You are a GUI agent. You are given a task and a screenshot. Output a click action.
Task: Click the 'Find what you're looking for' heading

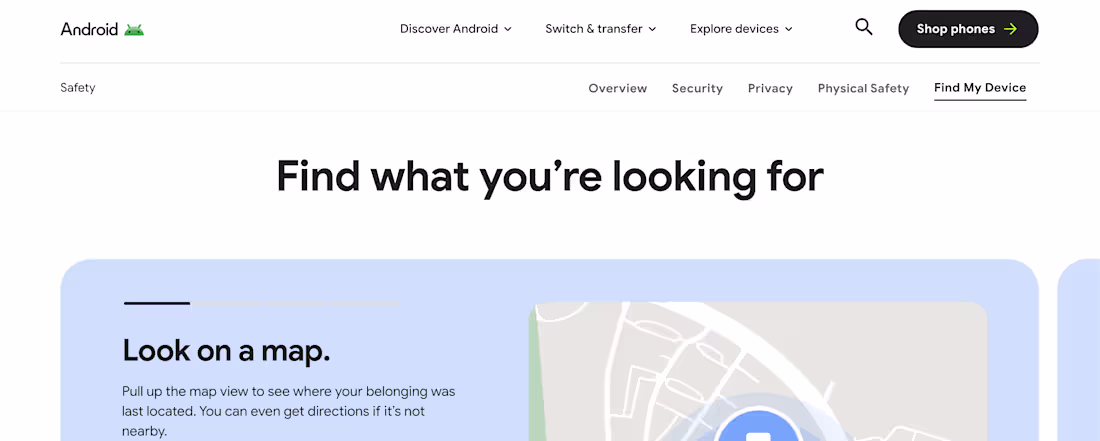550,176
